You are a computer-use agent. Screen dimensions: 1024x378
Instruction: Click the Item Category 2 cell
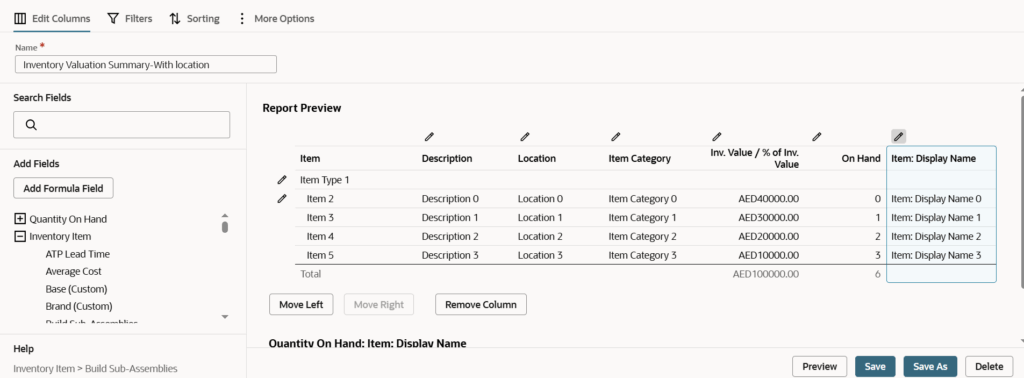pyautogui.click(x=643, y=236)
